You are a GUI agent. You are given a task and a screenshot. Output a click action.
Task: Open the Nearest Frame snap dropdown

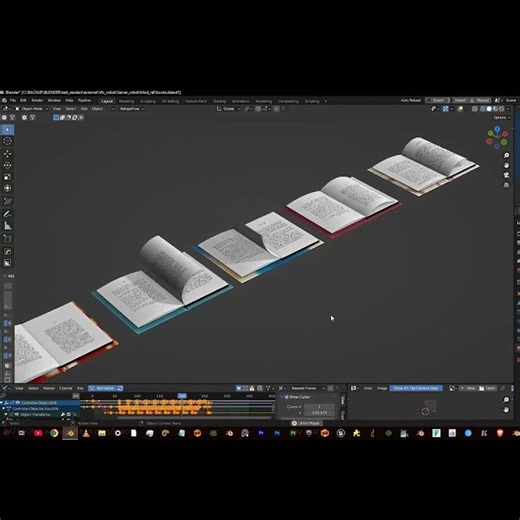tap(307, 388)
